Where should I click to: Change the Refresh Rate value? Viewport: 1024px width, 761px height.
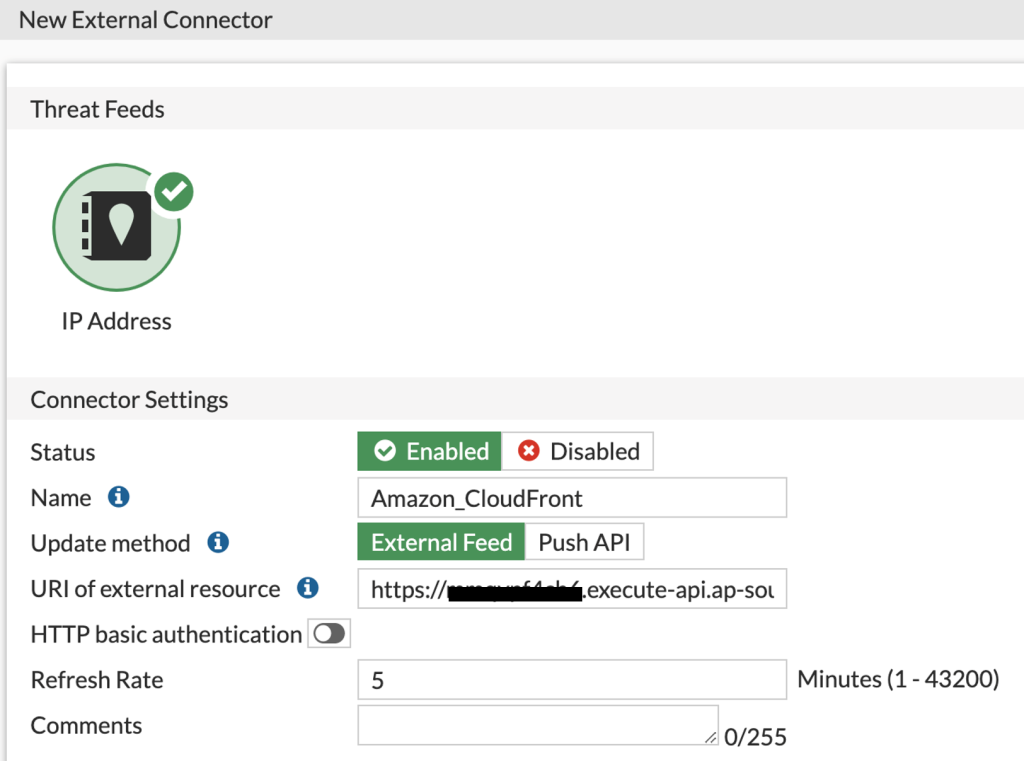point(570,679)
